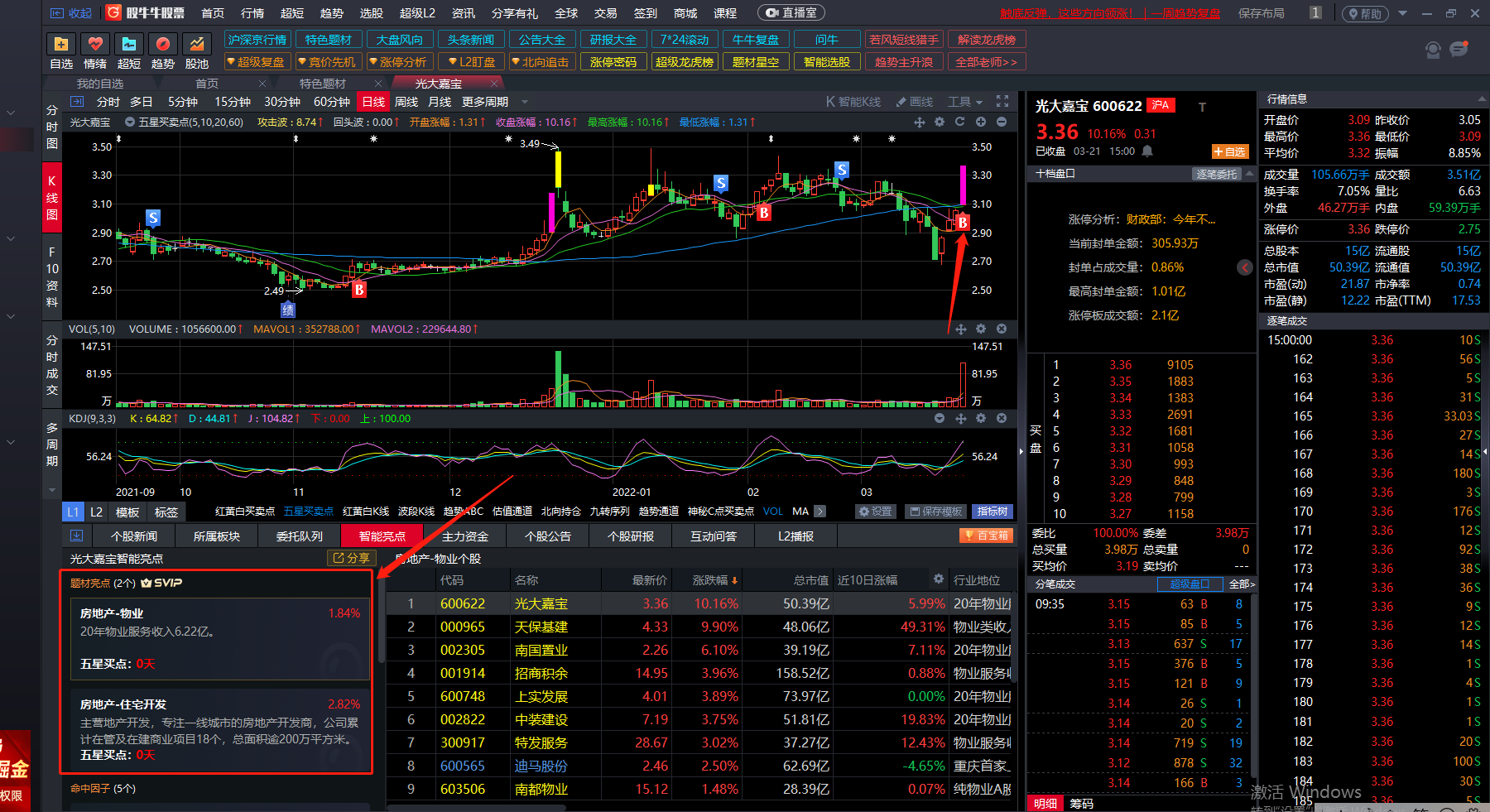Click the +自选 add button
Viewport: 1490px width, 812px height.
click(x=1229, y=151)
